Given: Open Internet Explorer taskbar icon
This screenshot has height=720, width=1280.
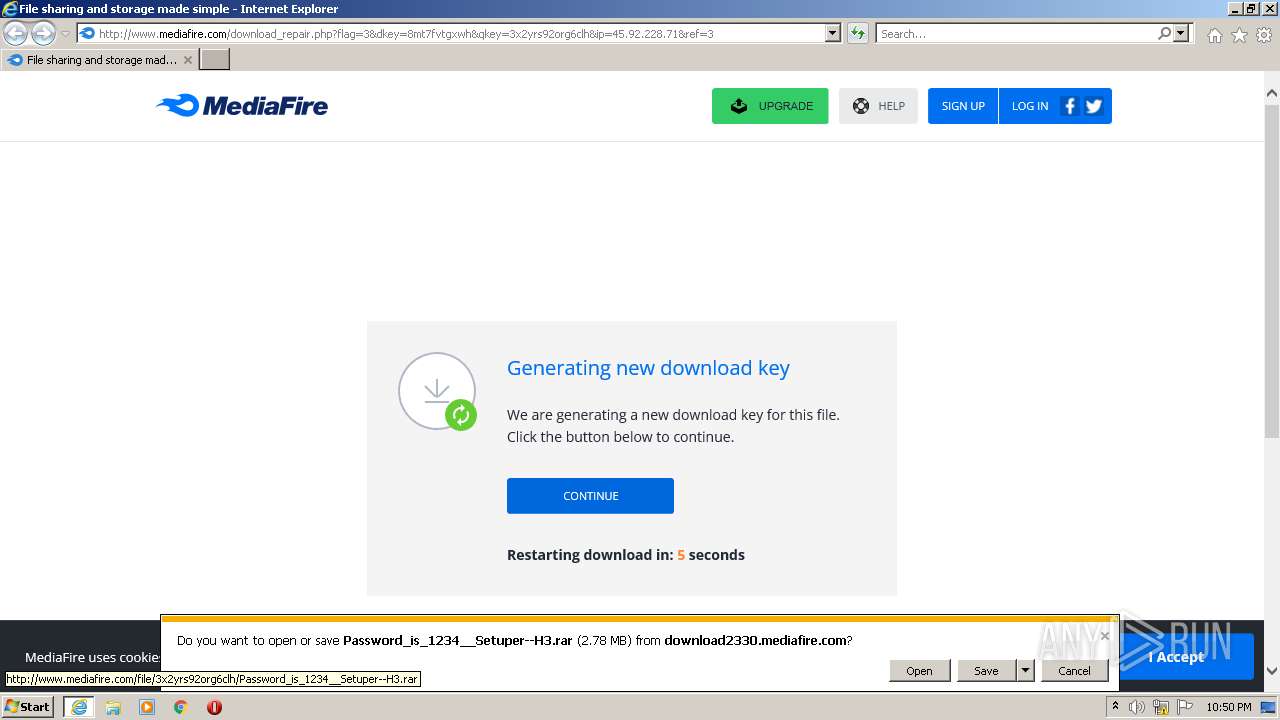Looking at the screenshot, I should 79,707.
